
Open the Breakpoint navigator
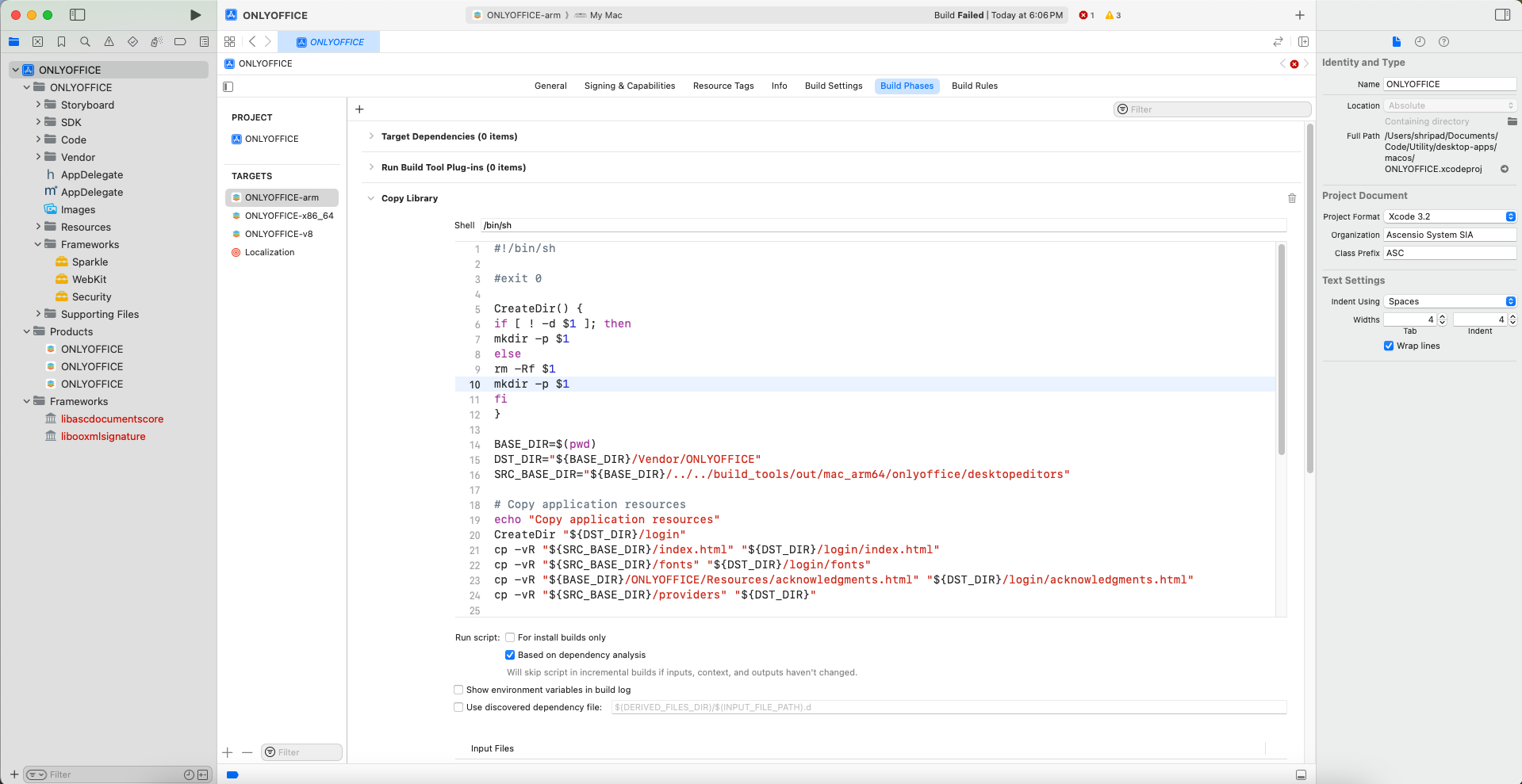click(x=180, y=42)
